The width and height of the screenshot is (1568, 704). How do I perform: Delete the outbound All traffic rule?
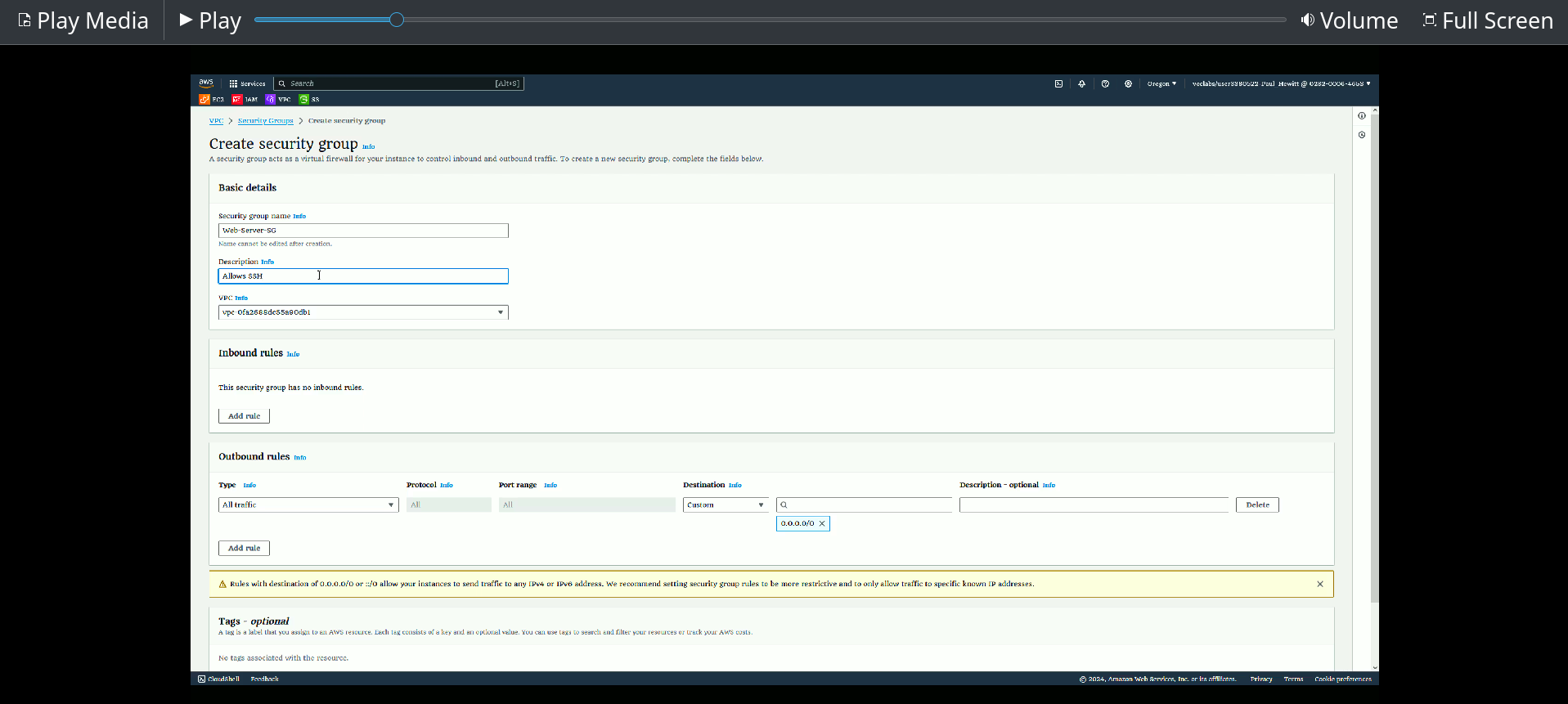1257,505
